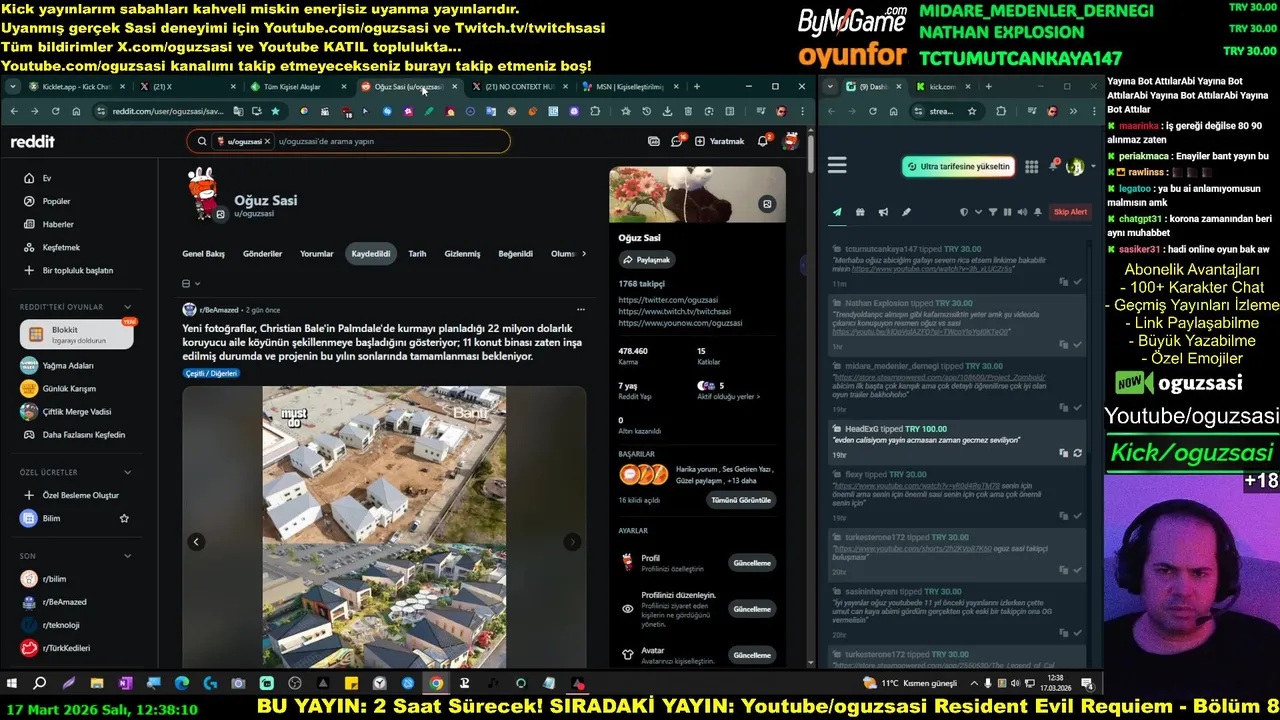
Task: Click Ultra tarifesine yükseltin button
Action: point(958,167)
